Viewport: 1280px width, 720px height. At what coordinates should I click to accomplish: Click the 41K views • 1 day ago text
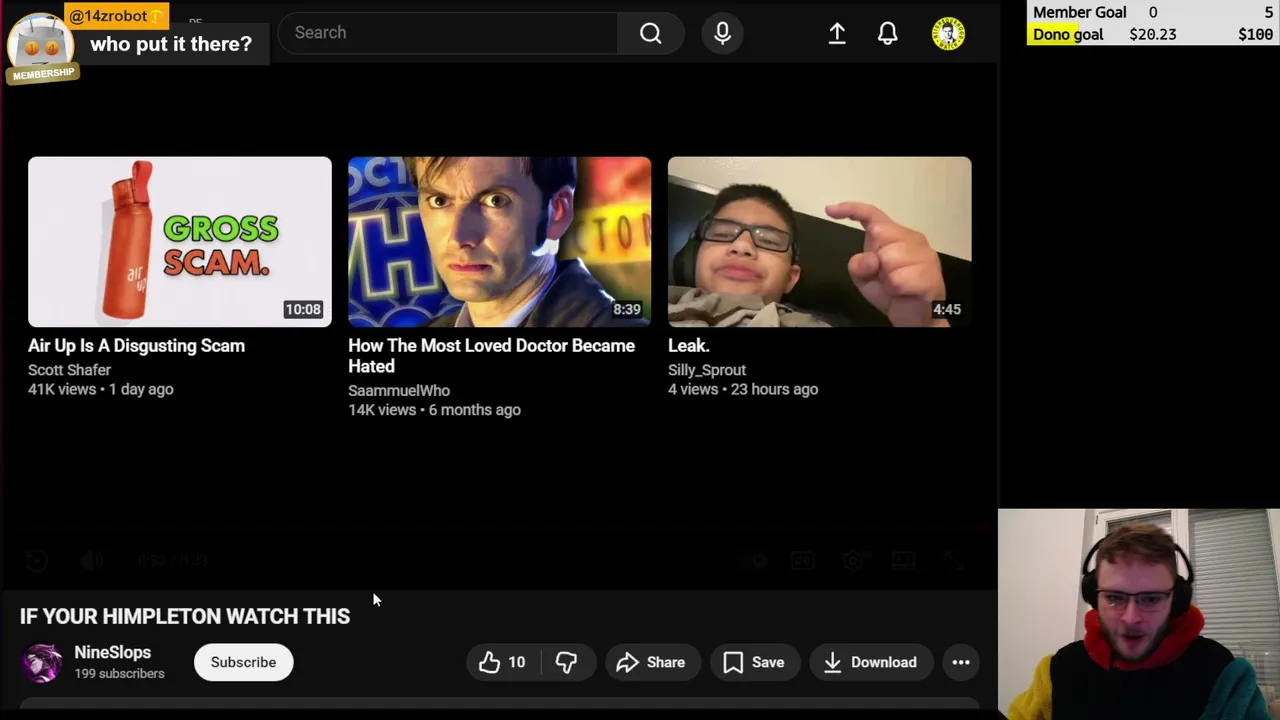(x=100, y=389)
